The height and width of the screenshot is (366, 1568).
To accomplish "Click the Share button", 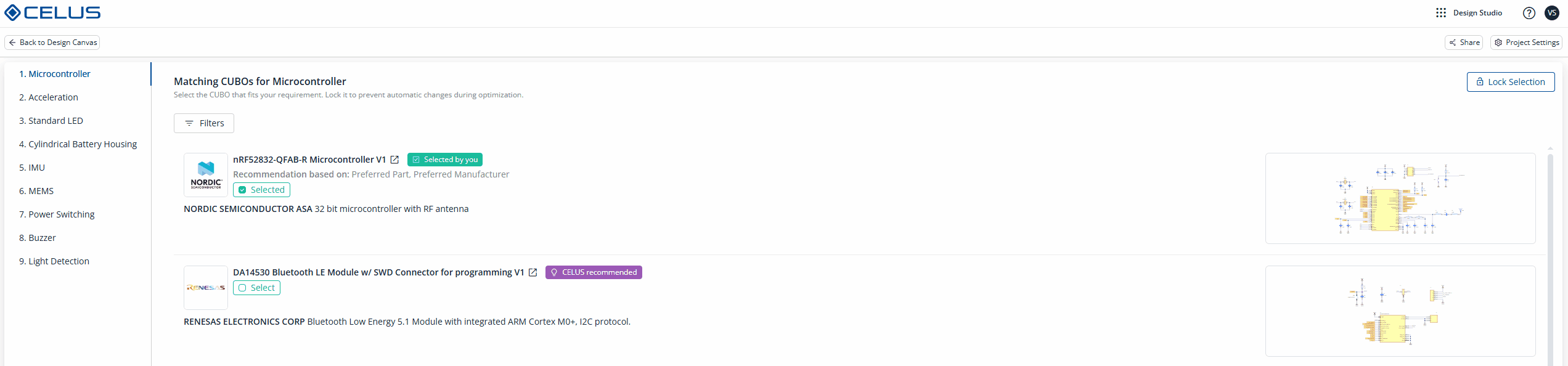I will click(x=1464, y=43).
